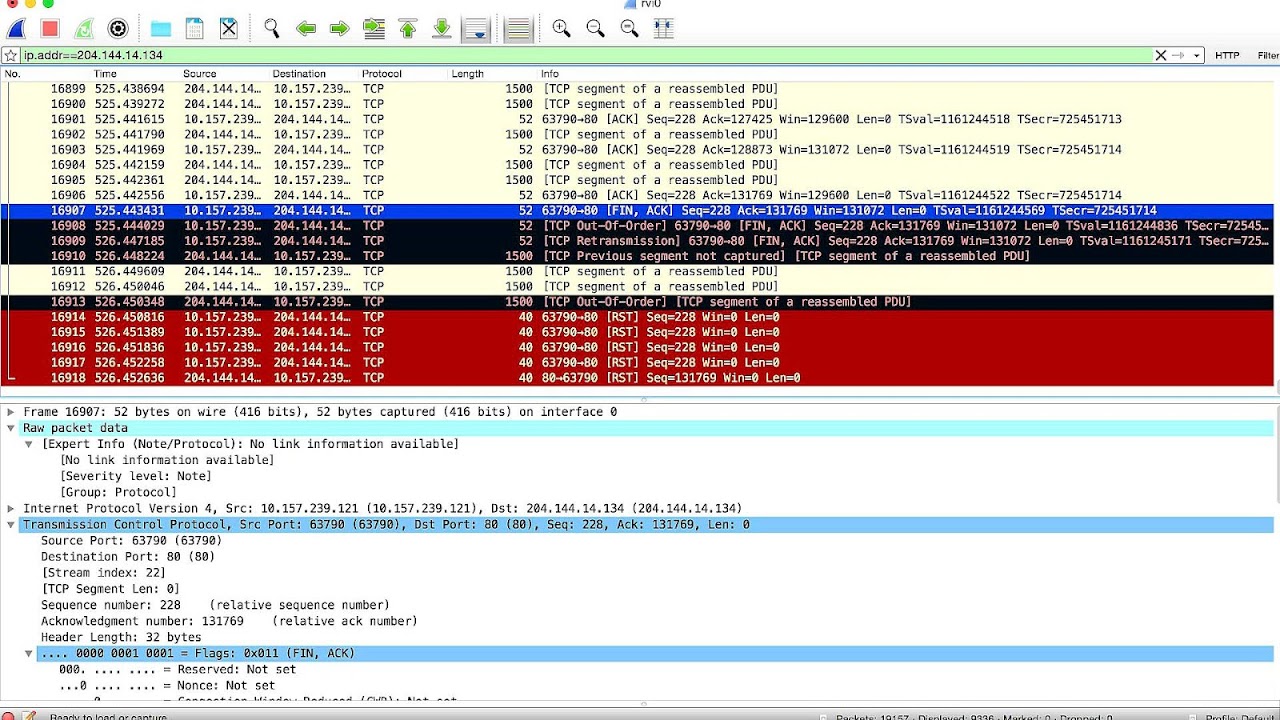This screenshot has width=1280, height=720.
Task: Select Destination Port: 80 field
Action: [x=128, y=556]
